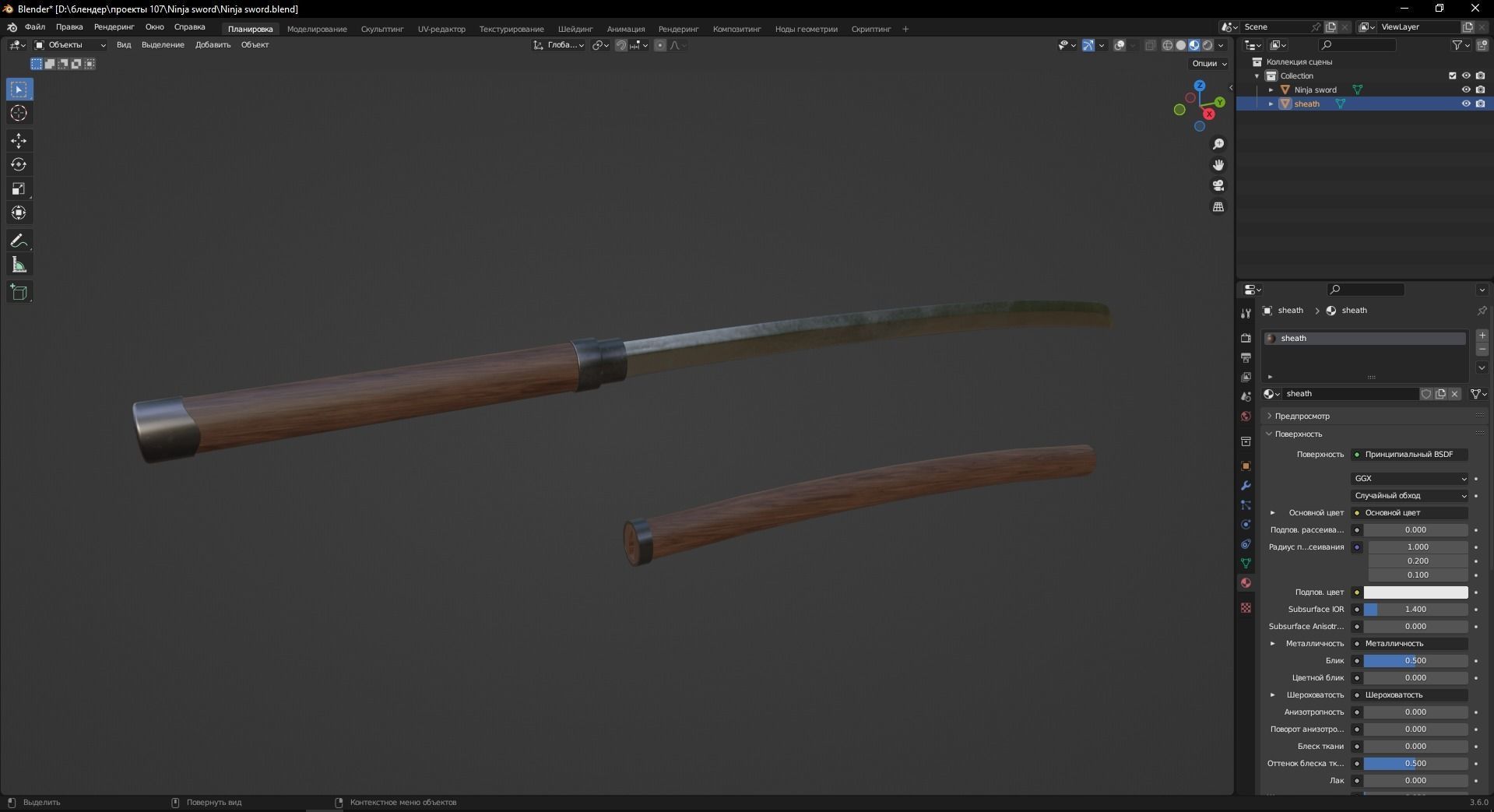Open the Добавить menu in viewport header
Screen dimensions: 1494x812
tap(213, 45)
